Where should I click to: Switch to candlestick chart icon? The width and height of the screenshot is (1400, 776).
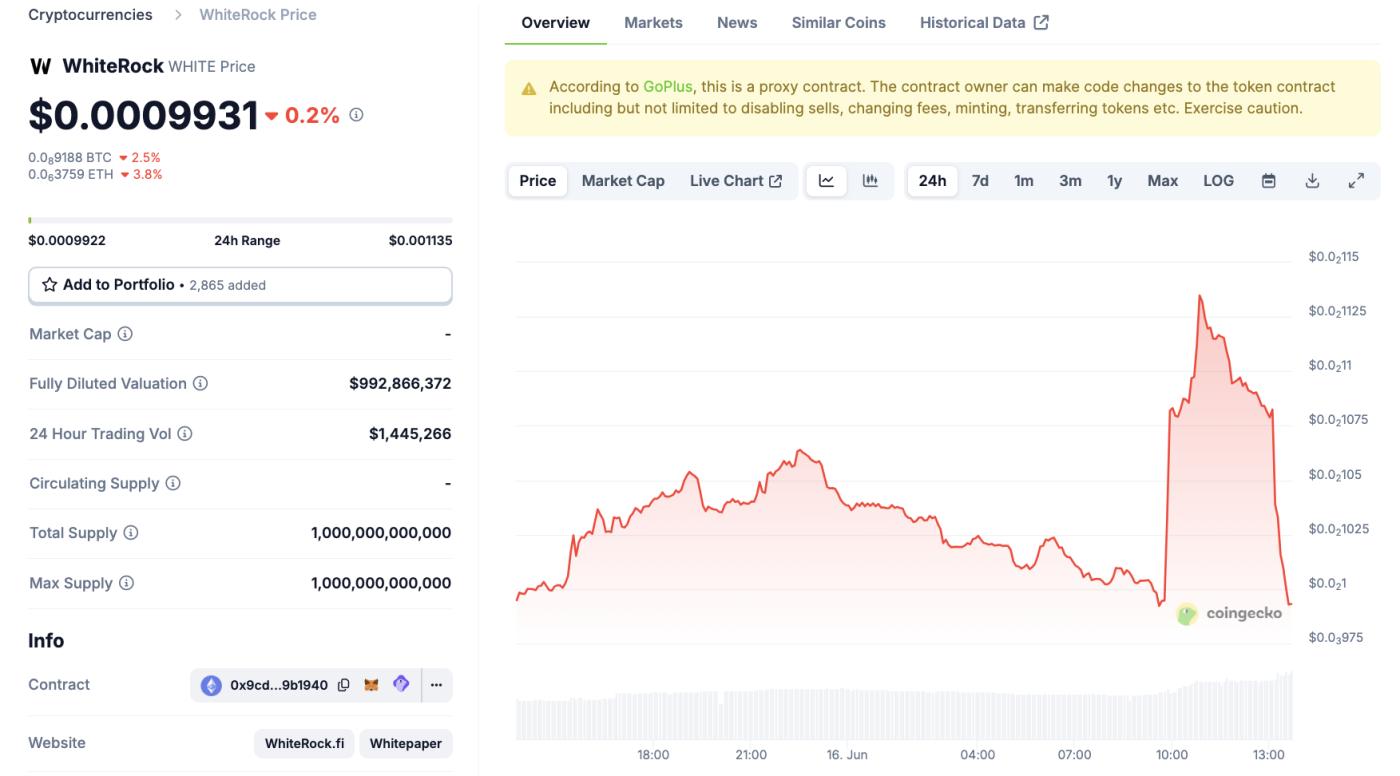click(869, 180)
